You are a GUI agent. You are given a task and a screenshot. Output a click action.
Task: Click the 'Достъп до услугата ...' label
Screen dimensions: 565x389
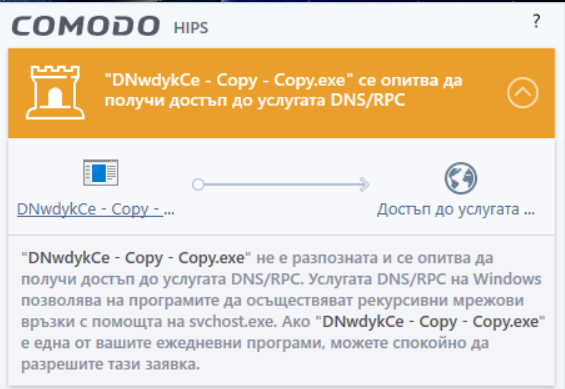[456, 209]
